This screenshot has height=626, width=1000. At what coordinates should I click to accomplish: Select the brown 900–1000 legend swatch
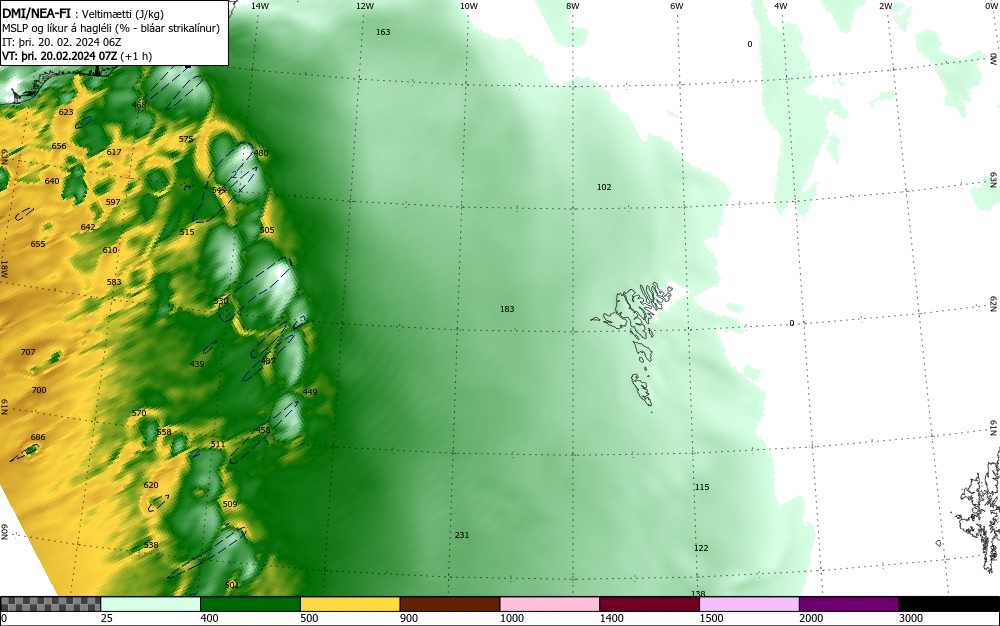pos(450,604)
